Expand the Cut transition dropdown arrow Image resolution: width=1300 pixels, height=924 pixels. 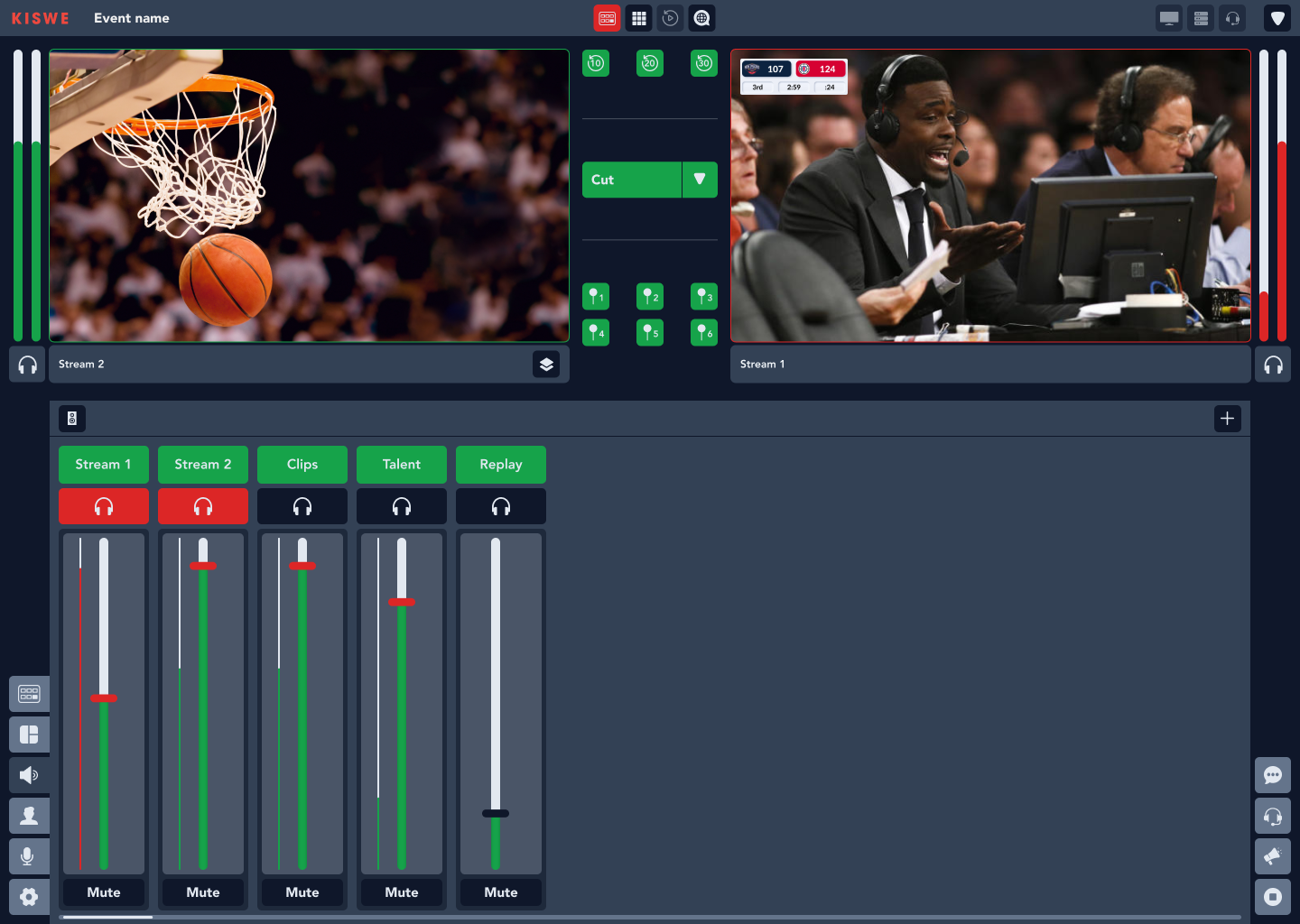point(700,180)
